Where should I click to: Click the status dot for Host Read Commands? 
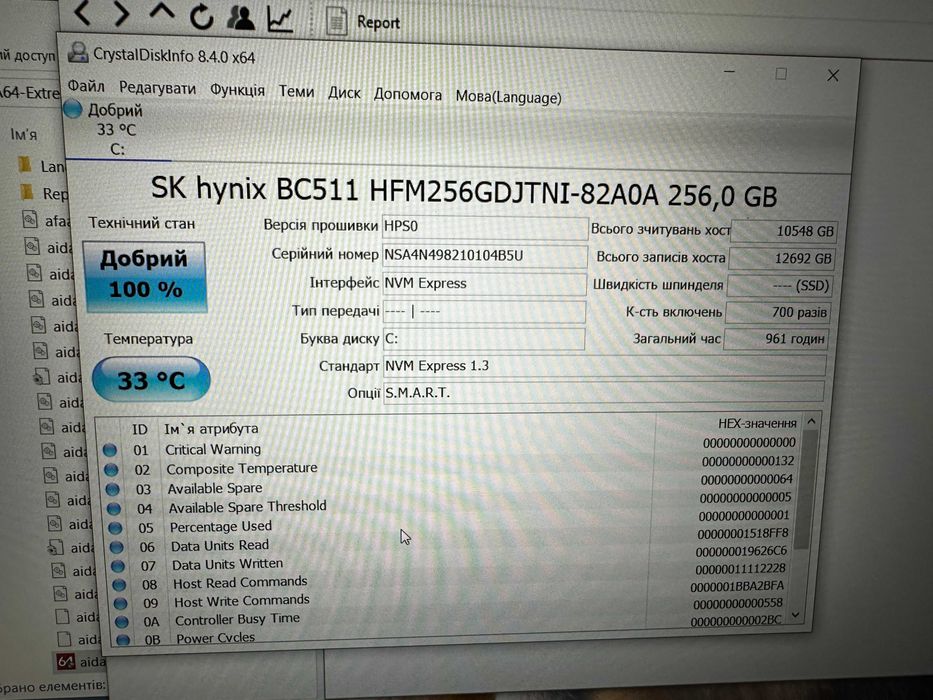coord(119,585)
